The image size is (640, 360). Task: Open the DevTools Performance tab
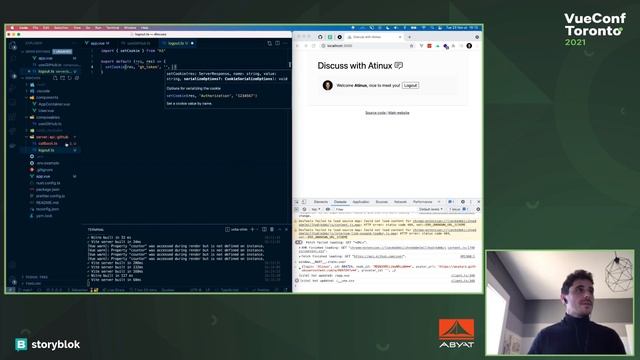(x=422, y=202)
